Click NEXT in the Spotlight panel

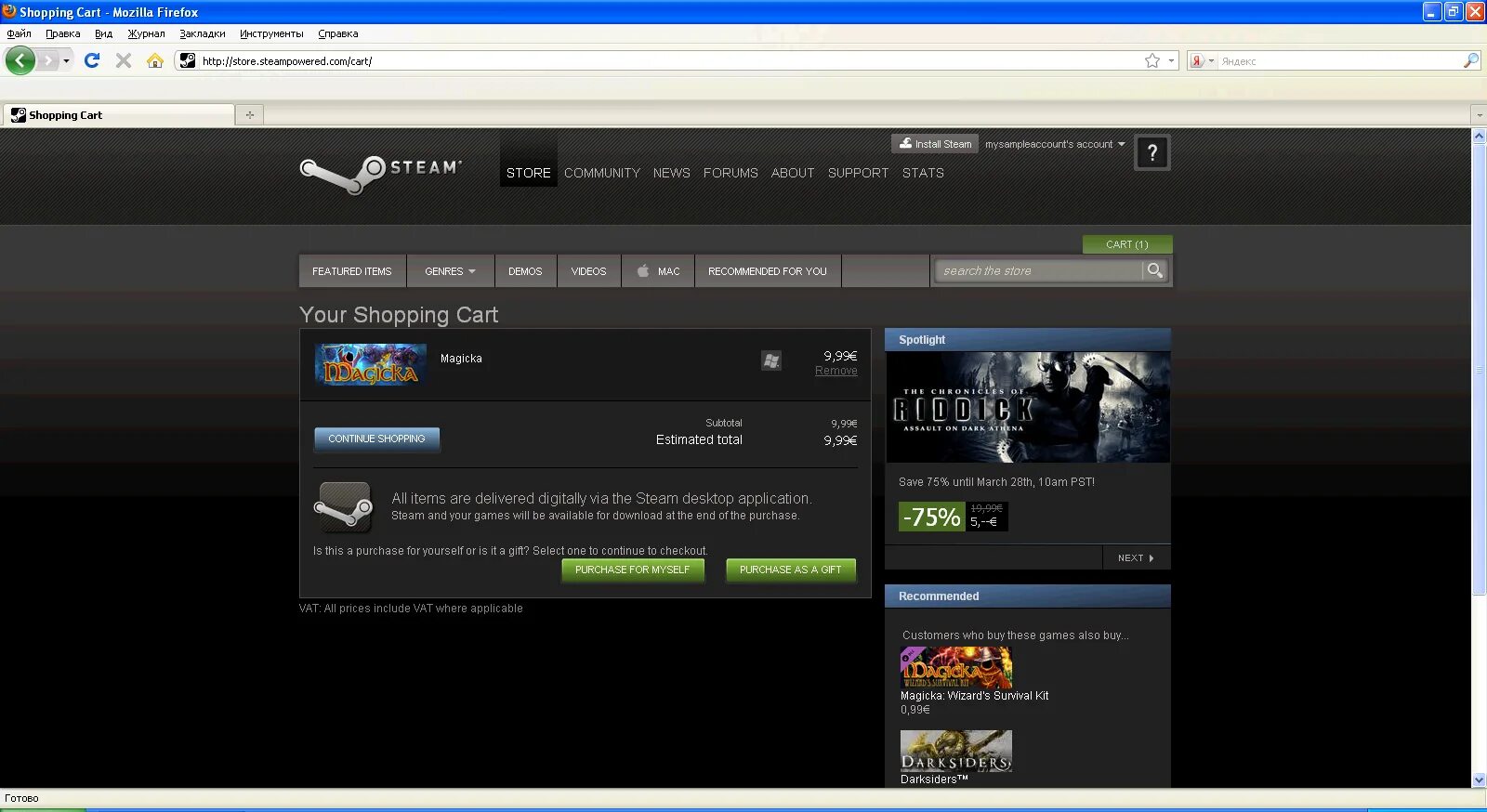[x=1136, y=557]
